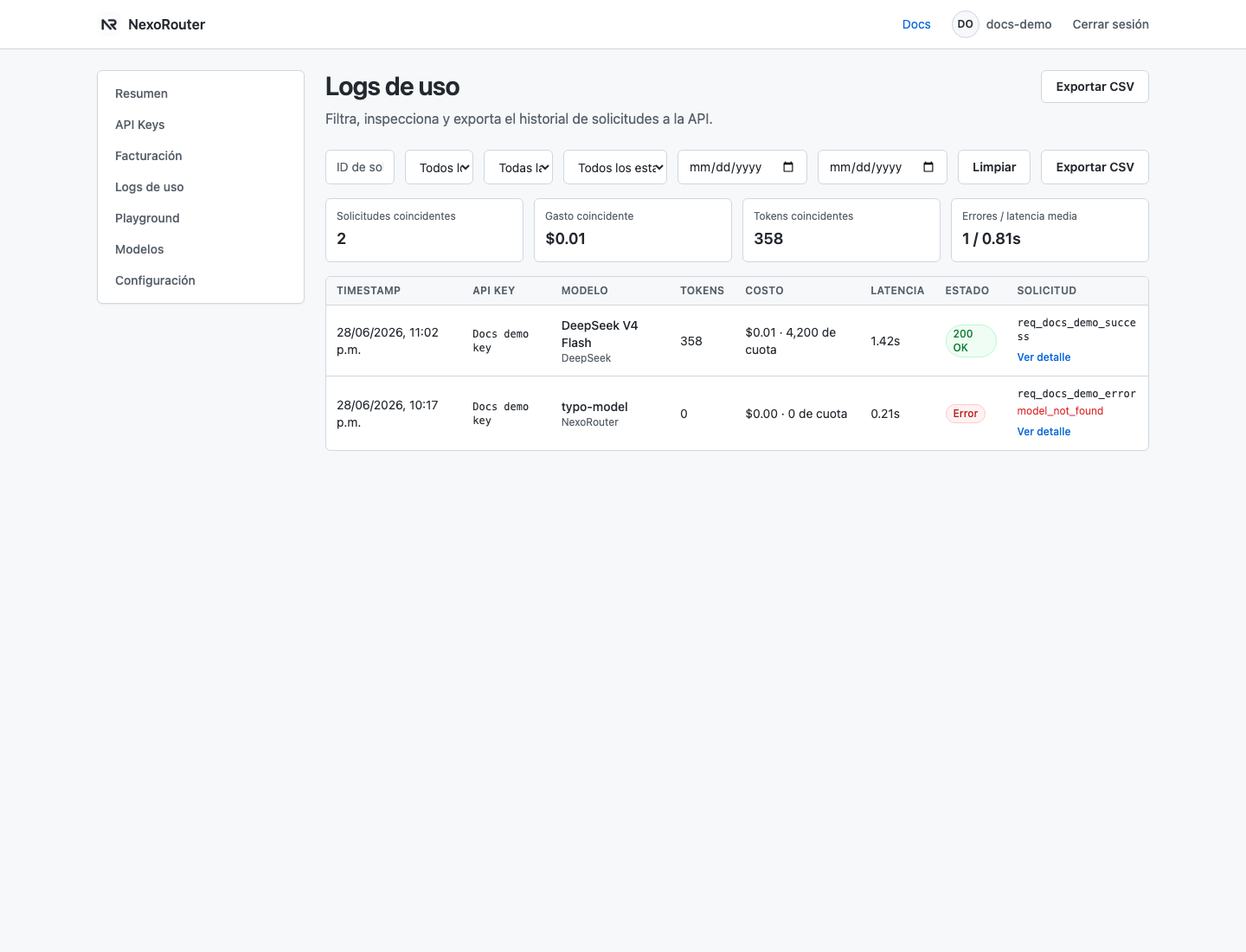This screenshot has height=952, width=1246.
Task: Click docs-demo account name in header
Action: point(1018,24)
